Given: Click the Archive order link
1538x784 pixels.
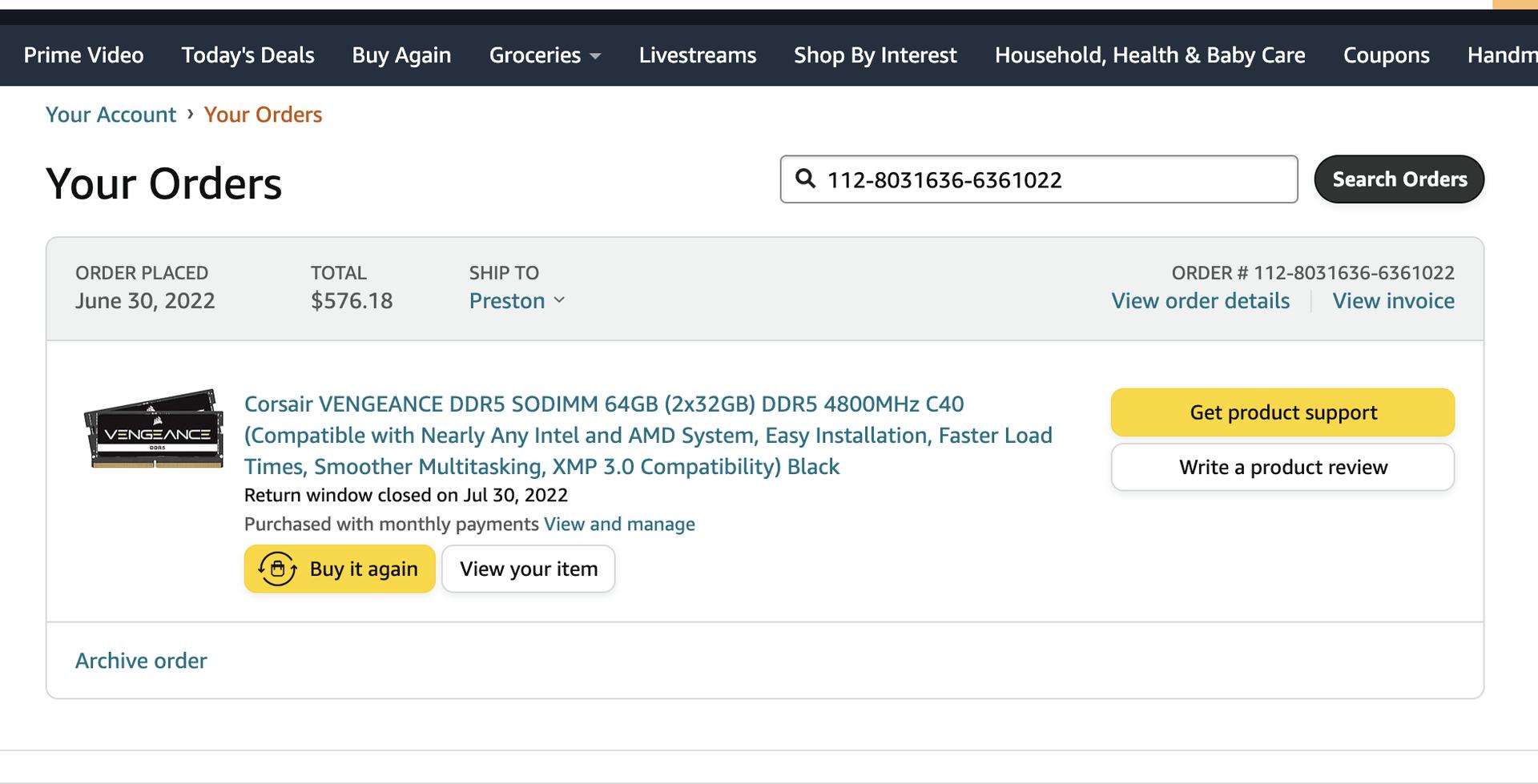Looking at the screenshot, I should click(x=141, y=661).
